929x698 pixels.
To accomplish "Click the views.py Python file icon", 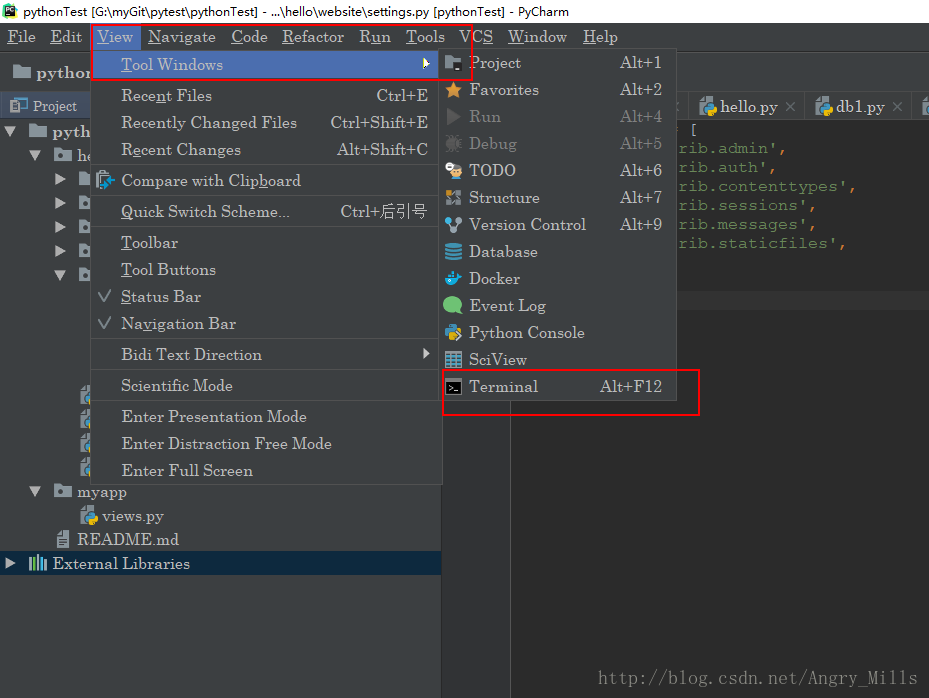I will click(x=89, y=516).
